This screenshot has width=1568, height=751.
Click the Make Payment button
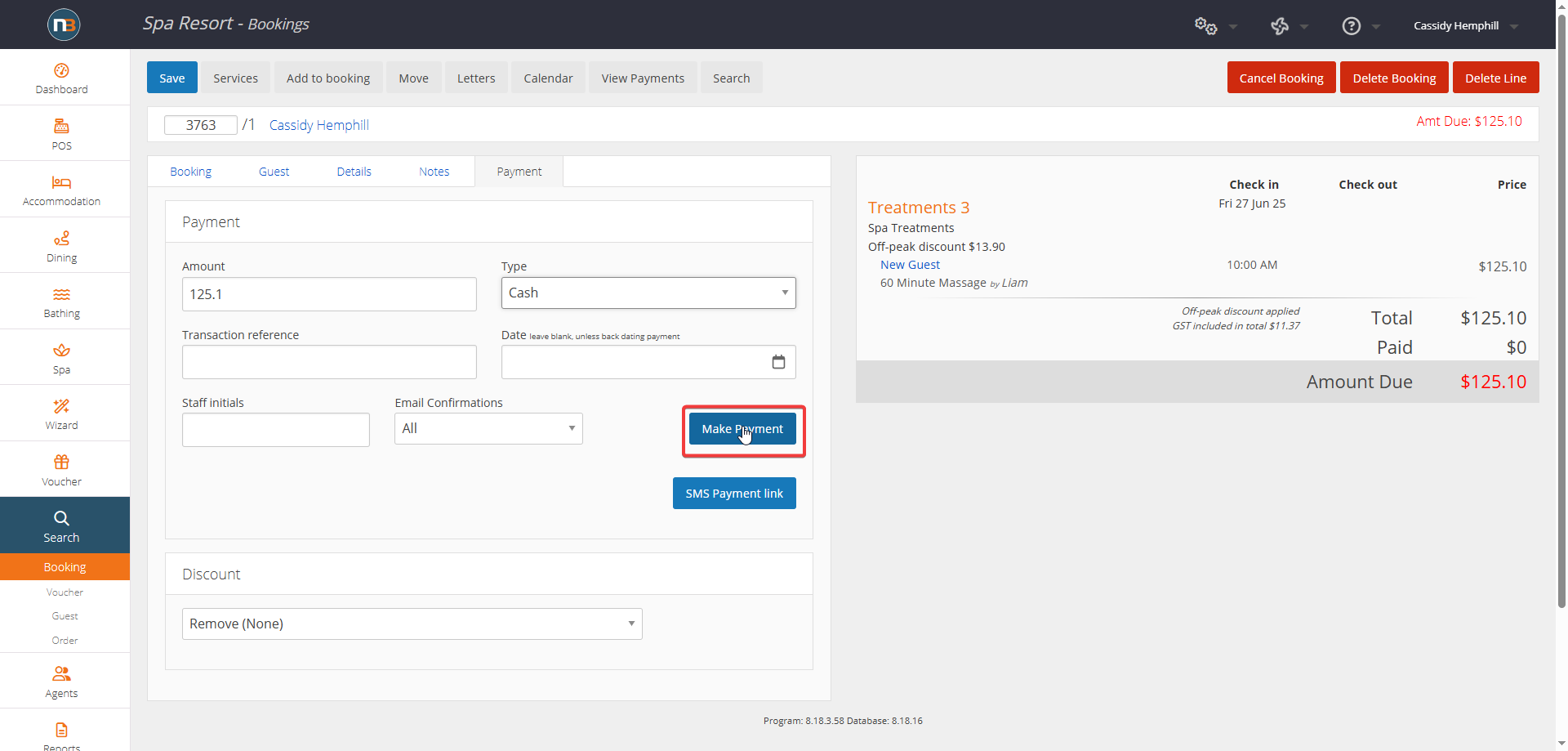[x=742, y=429]
